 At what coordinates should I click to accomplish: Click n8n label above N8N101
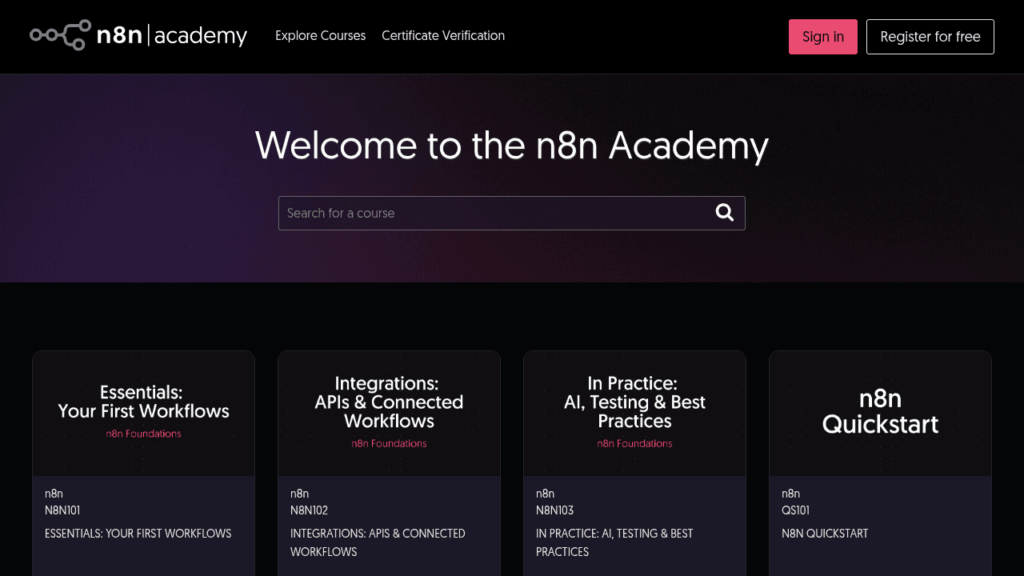pos(54,494)
